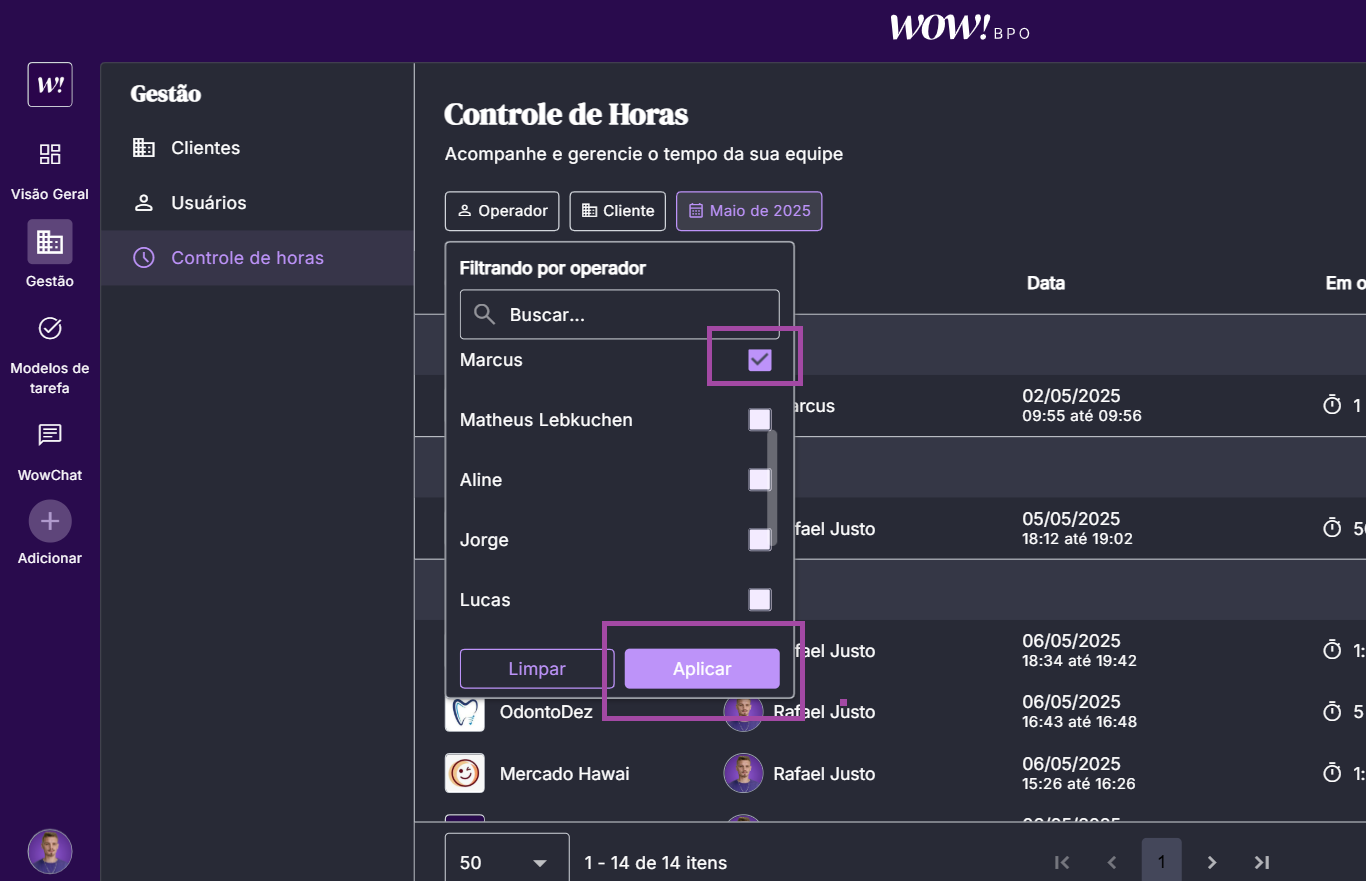1366x881 pixels.
Task: Expand the Cliente filter dropdown
Action: click(x=618, y=211)
